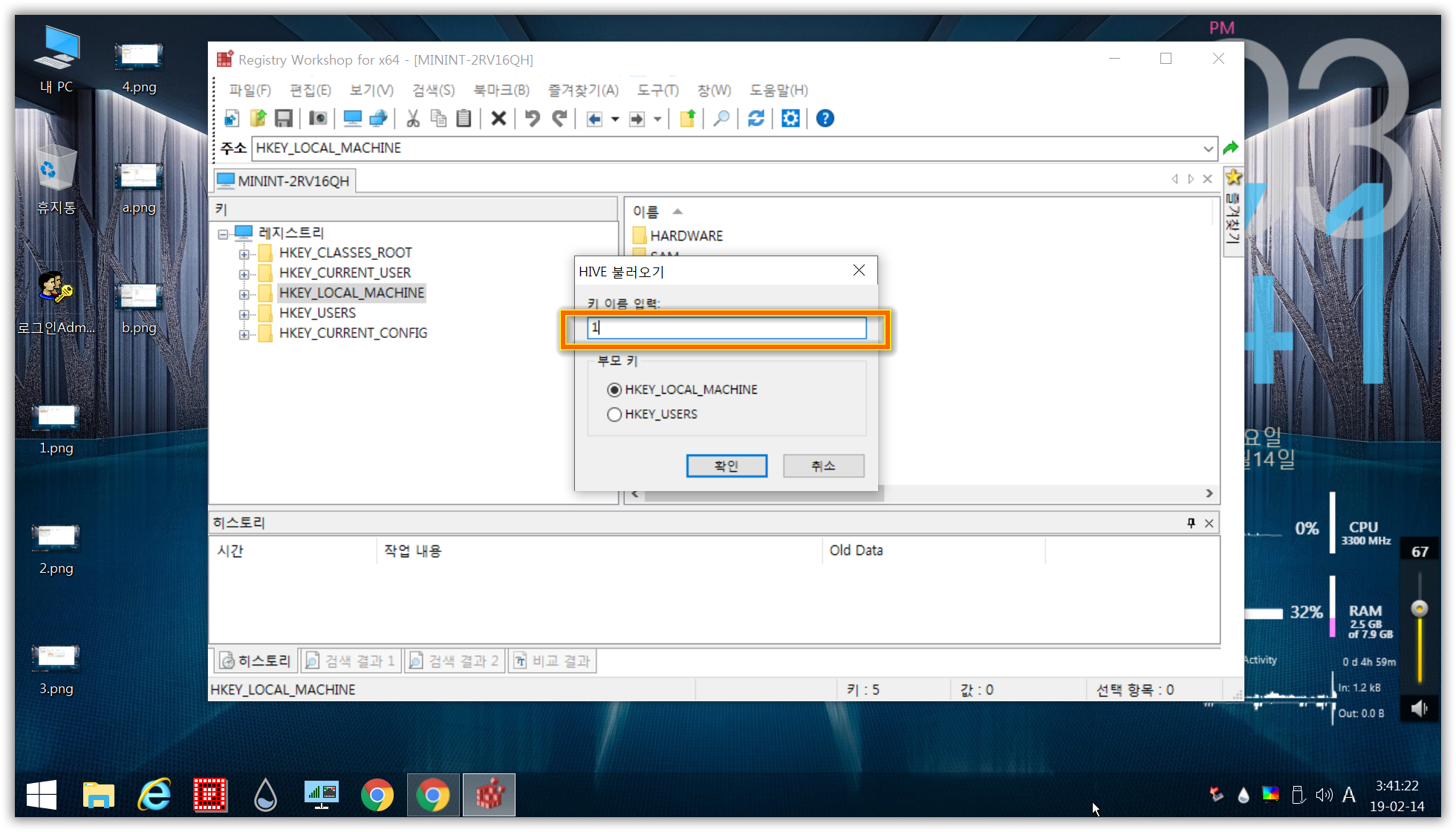Collapse the 레지스트리 root node
This screenshot has width=1456, height=832.
click(223, 234)
